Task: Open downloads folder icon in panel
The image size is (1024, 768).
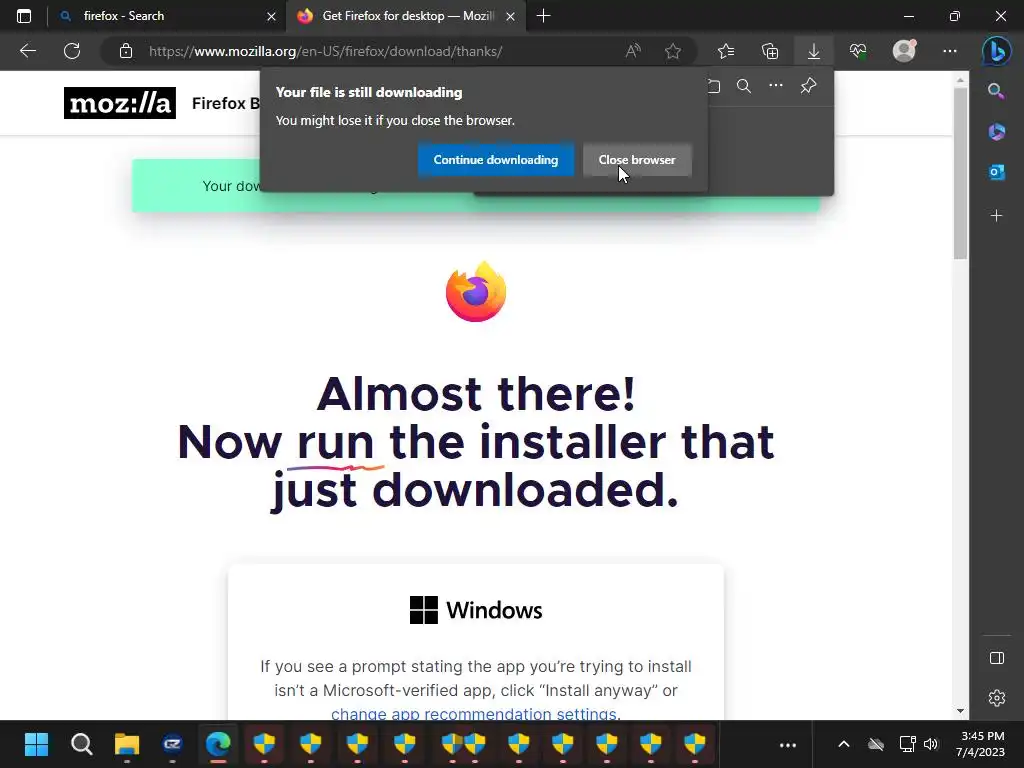Action: 714,86
